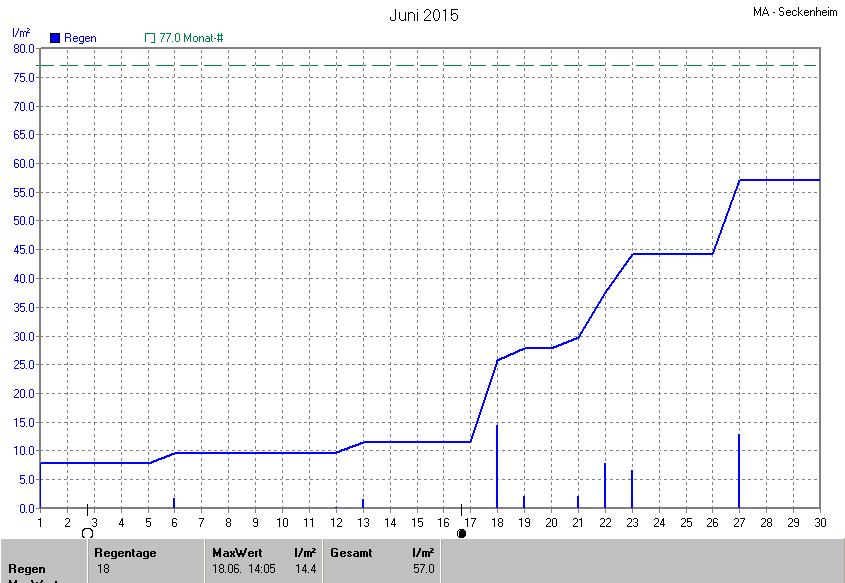Click the new moon icon near day 17
This screenshot has width=845, height=583.
461,534
